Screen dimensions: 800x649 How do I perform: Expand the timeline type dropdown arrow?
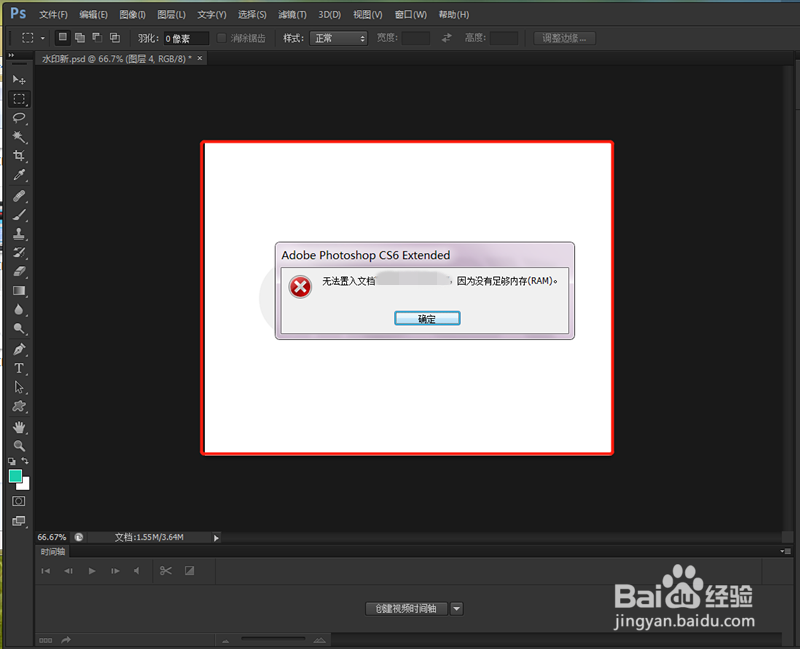click(x=457, y=608)
